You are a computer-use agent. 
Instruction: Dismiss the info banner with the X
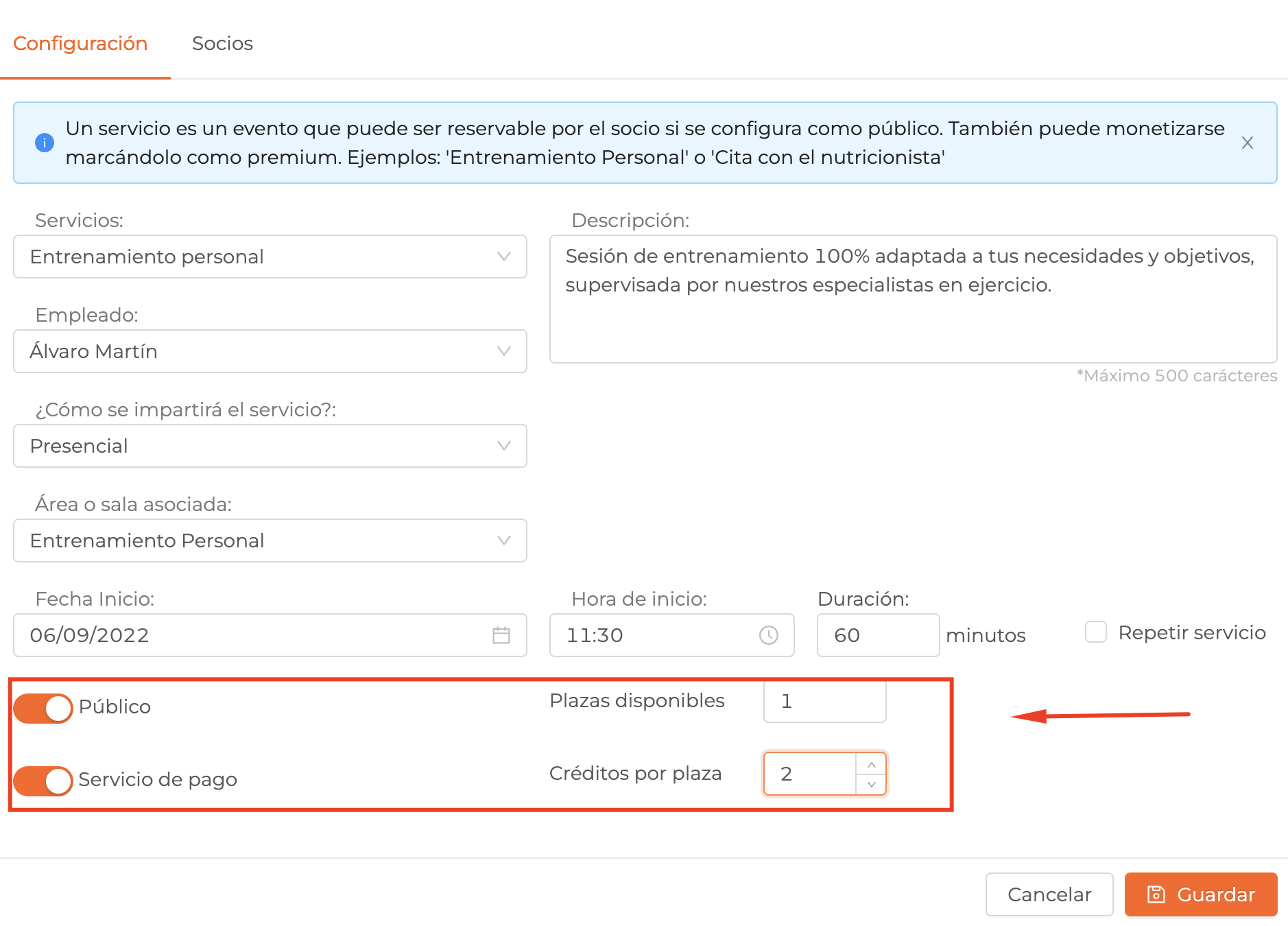pyautogui.click(x=1248, y=143)
